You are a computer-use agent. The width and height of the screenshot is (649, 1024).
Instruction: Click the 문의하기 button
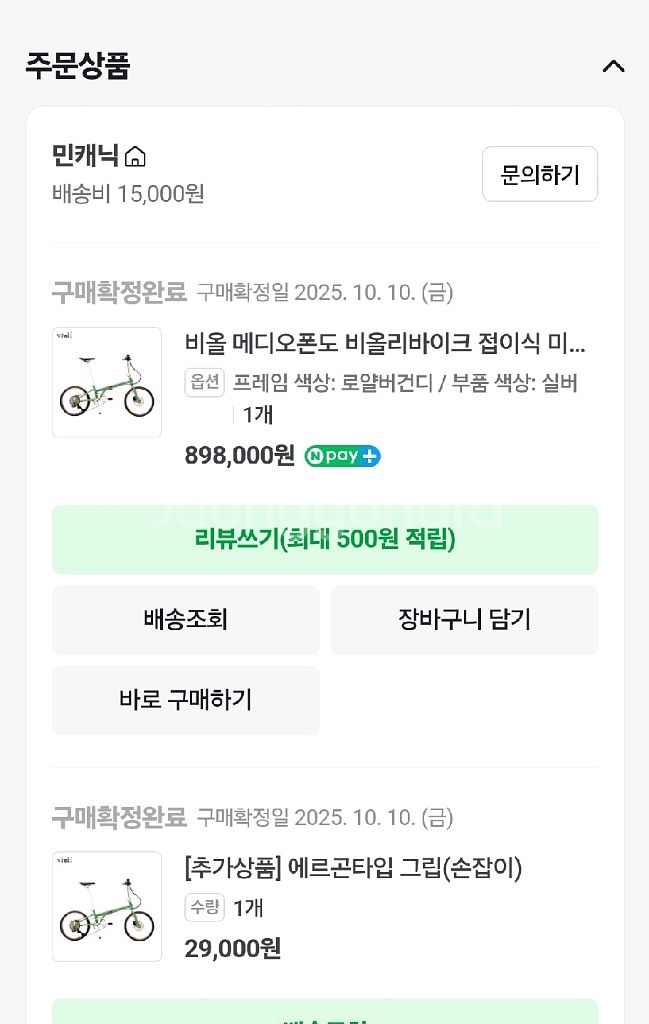(539, 174)
